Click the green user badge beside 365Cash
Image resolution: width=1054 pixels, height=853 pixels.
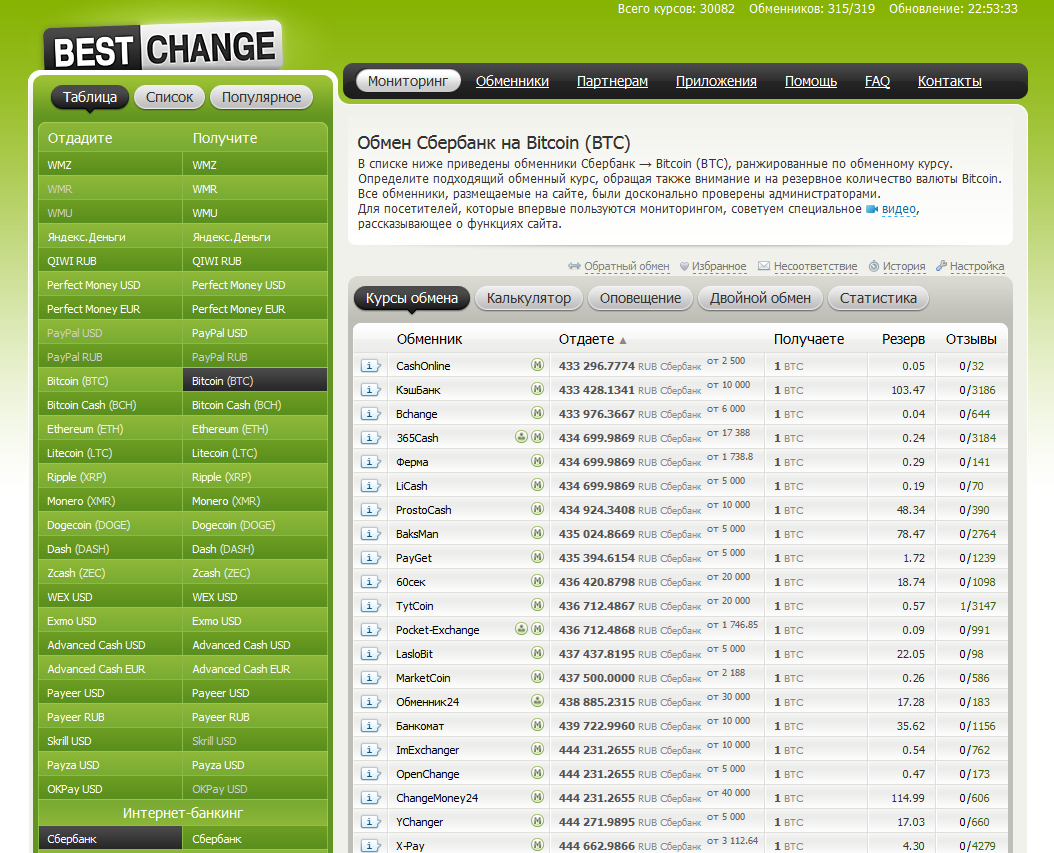tap(521, 437)
